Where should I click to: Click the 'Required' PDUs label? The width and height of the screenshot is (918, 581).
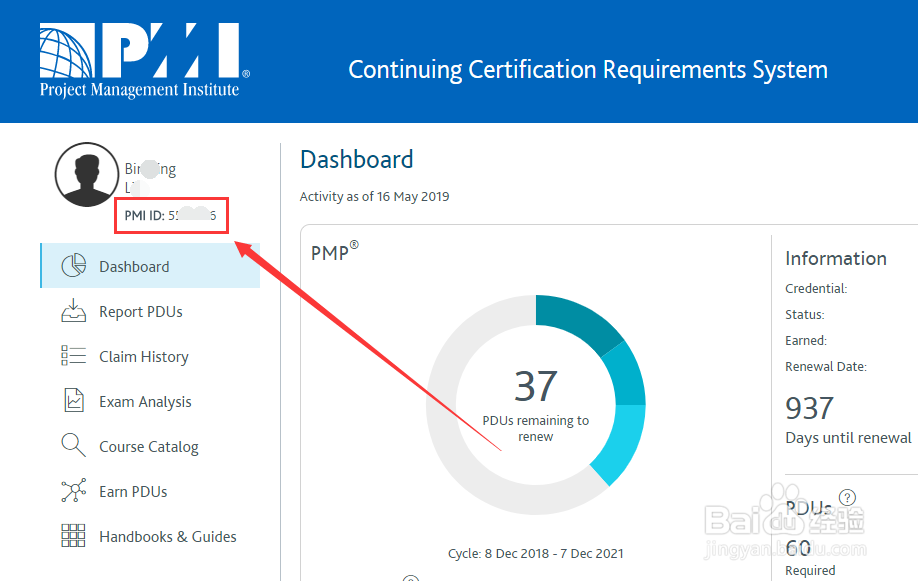[810, 570]
